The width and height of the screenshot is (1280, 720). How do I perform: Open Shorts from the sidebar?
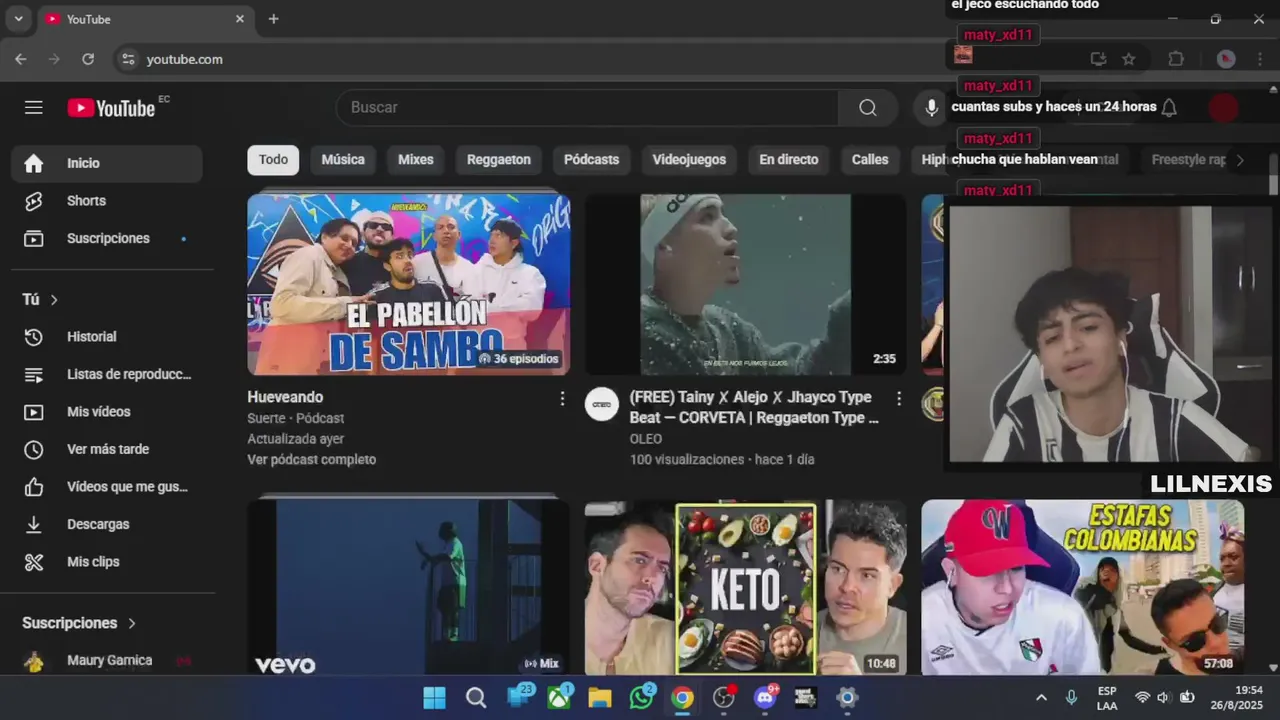(x=107, y=201)
